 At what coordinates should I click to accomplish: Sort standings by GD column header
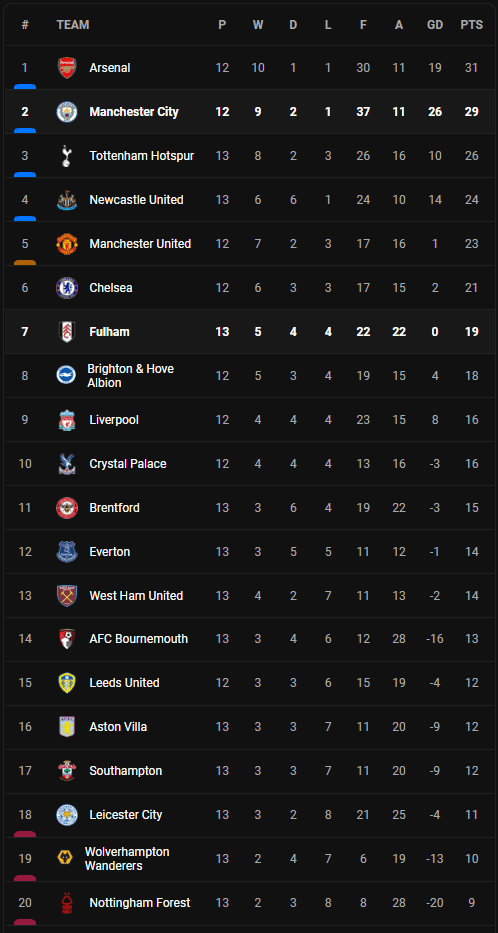coord(435,25)
